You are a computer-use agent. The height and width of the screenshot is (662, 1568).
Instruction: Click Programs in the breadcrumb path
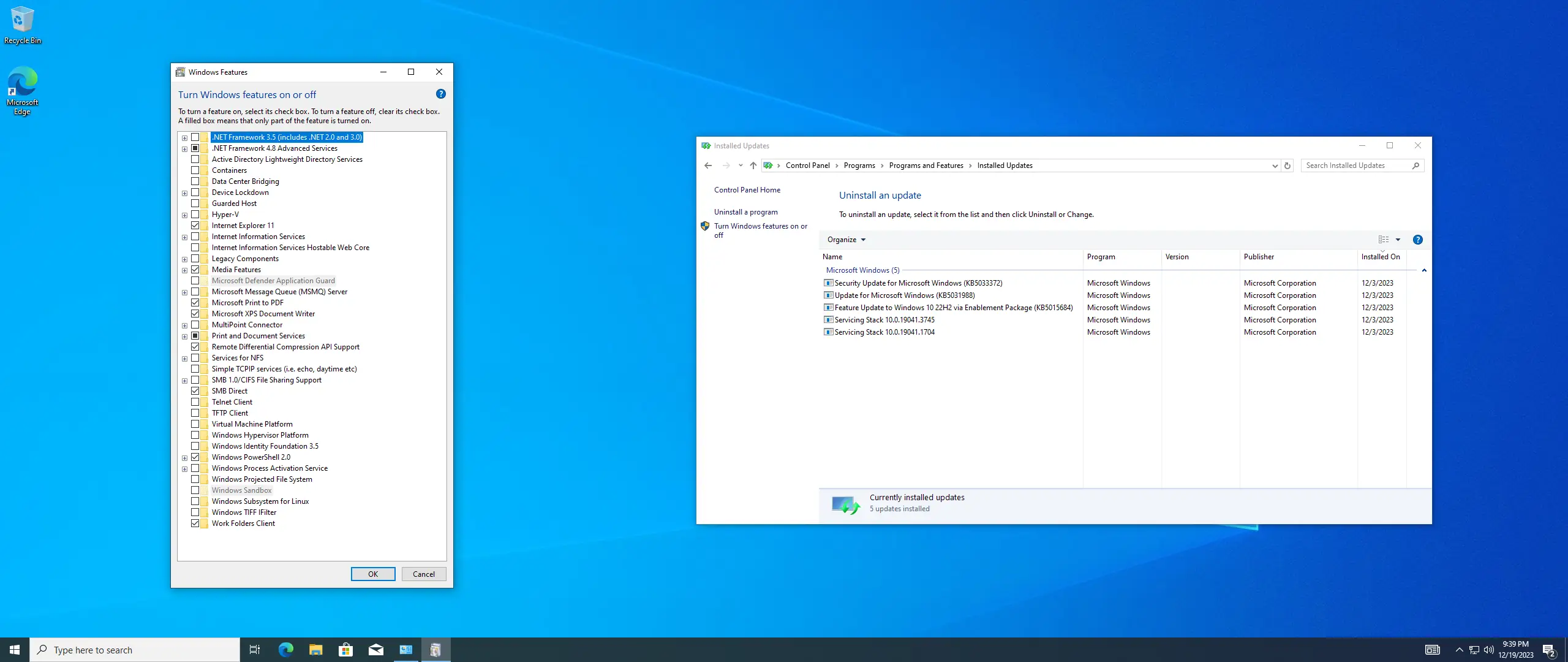(859, 165)
